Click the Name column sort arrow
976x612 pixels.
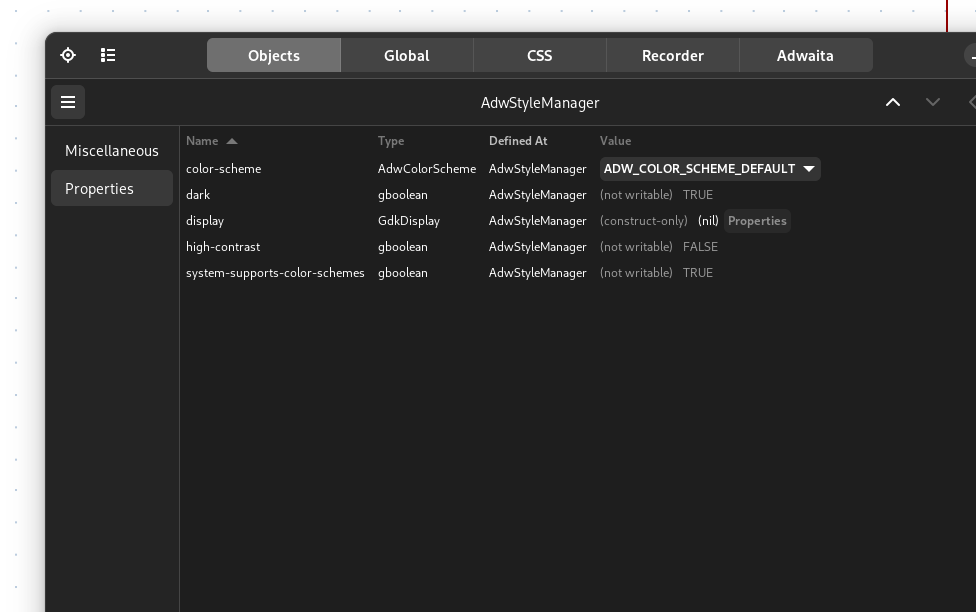232,141
